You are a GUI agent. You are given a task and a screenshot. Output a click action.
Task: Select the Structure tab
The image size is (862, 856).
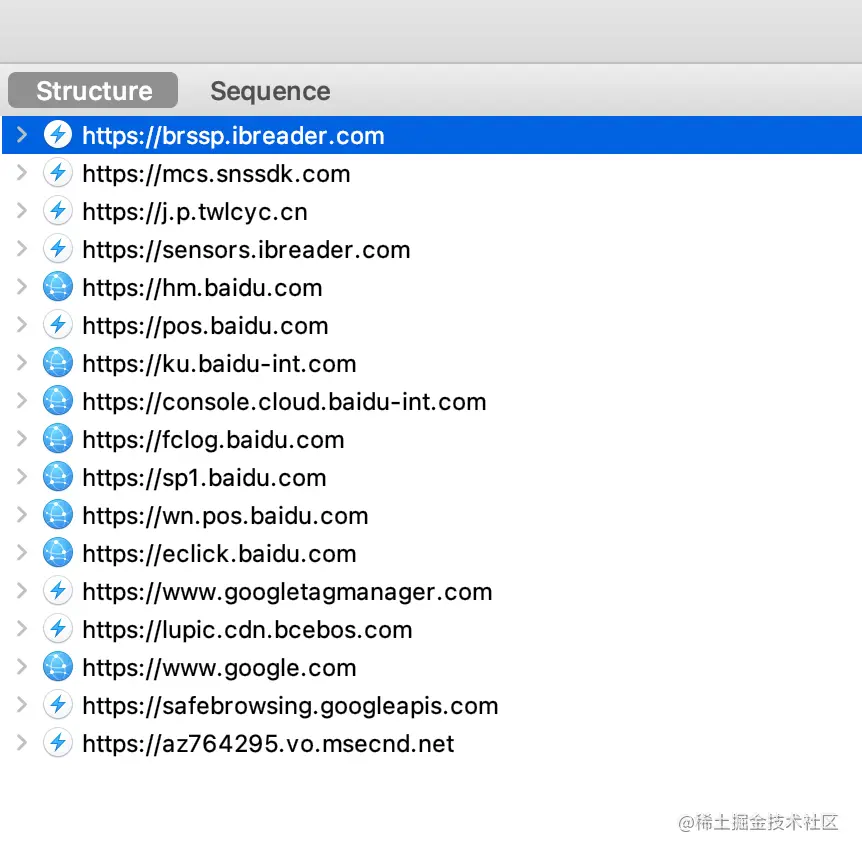(x=92, y=90)
